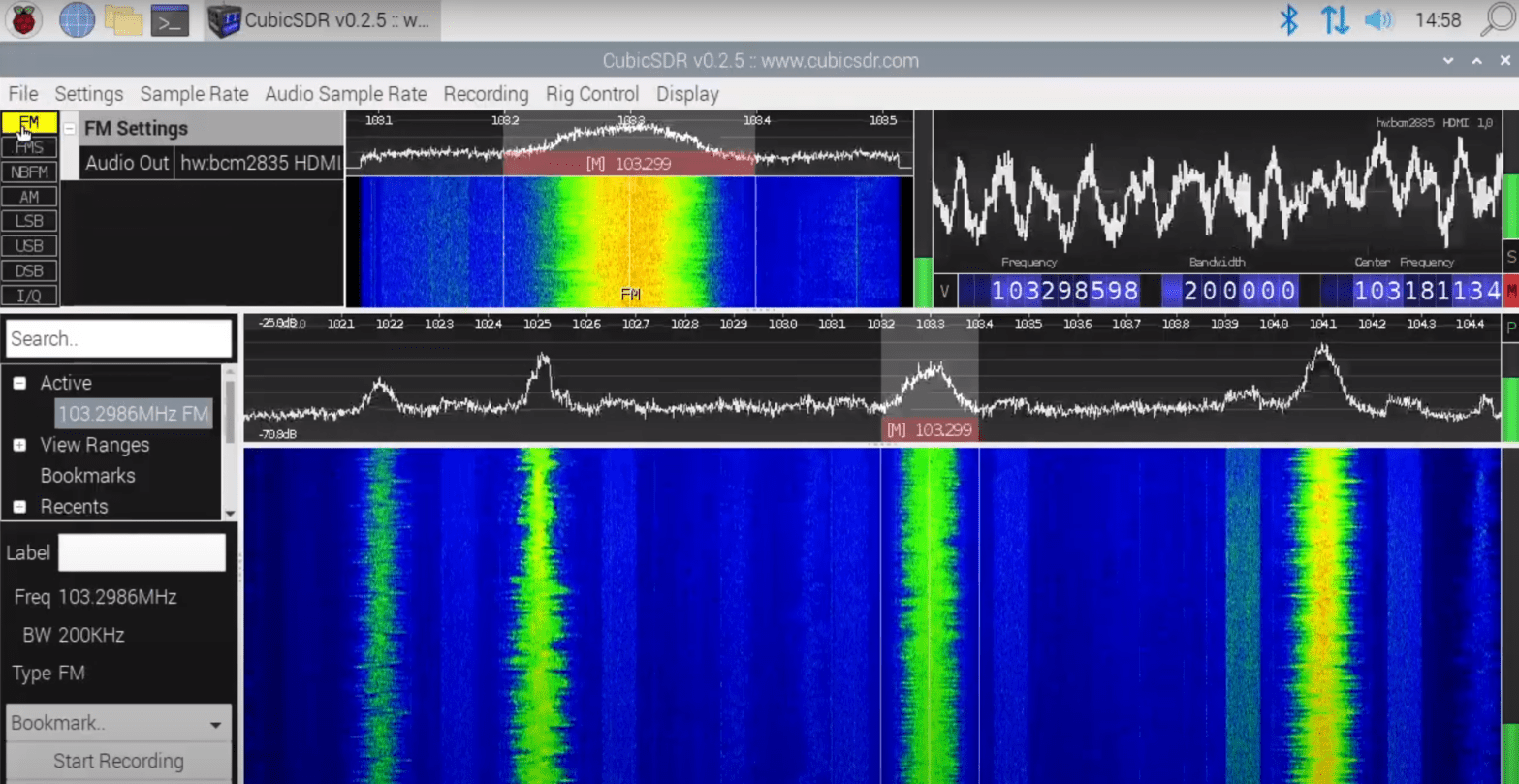Click in the bookmark Search field
The image size is (1519, 784).
[x=118, y=339]
